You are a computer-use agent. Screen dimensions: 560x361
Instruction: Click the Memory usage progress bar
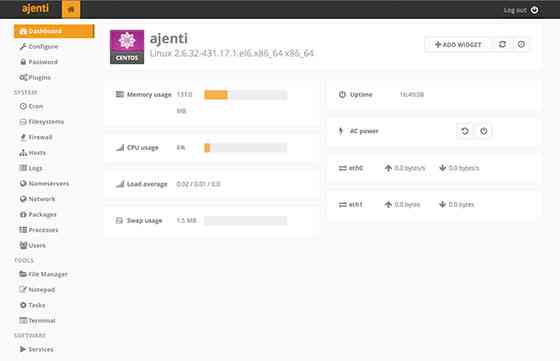pyautogui.click(x=245, y=95)
